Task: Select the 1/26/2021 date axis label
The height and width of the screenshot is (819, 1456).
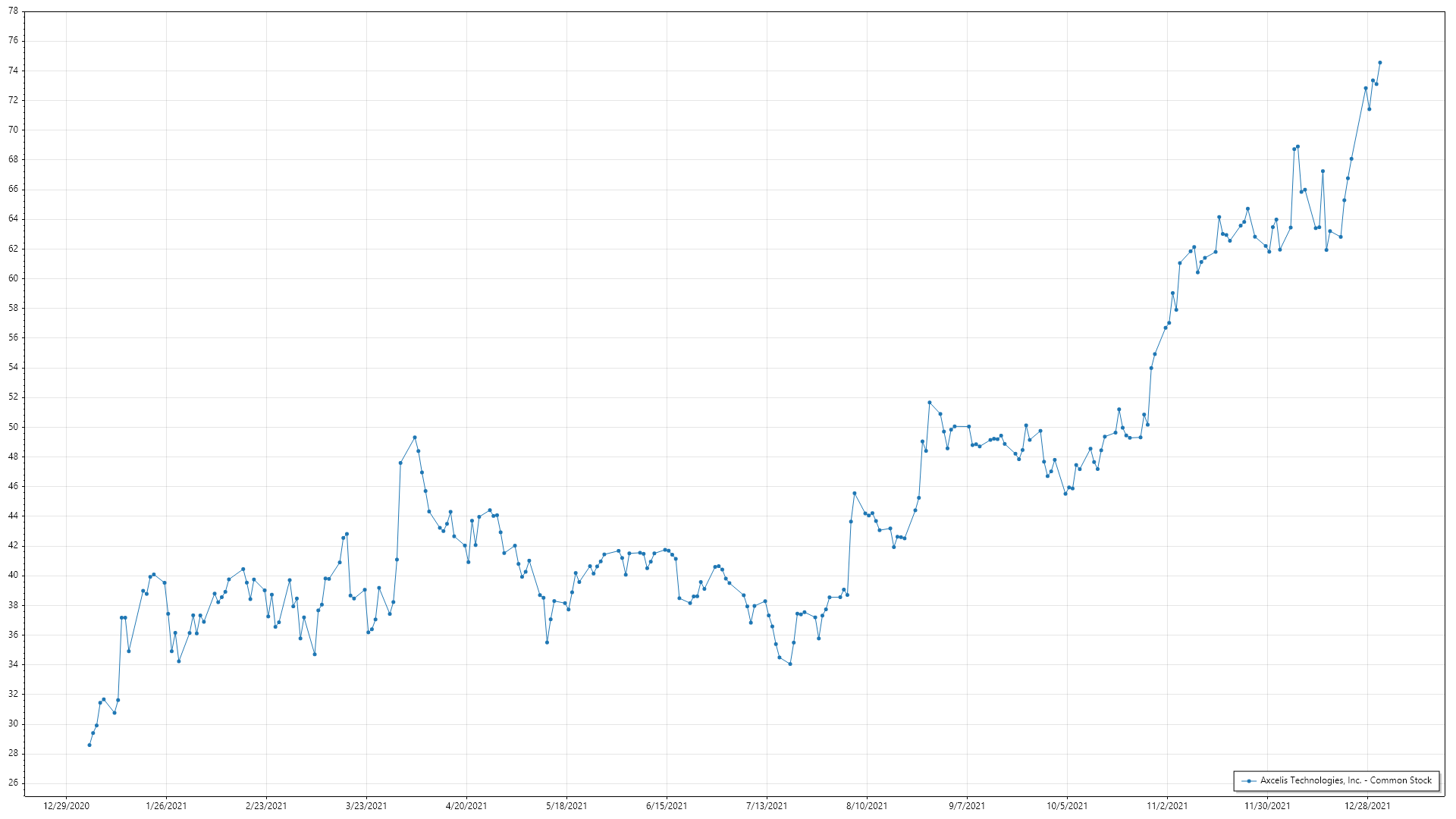Action: (166, 806)
